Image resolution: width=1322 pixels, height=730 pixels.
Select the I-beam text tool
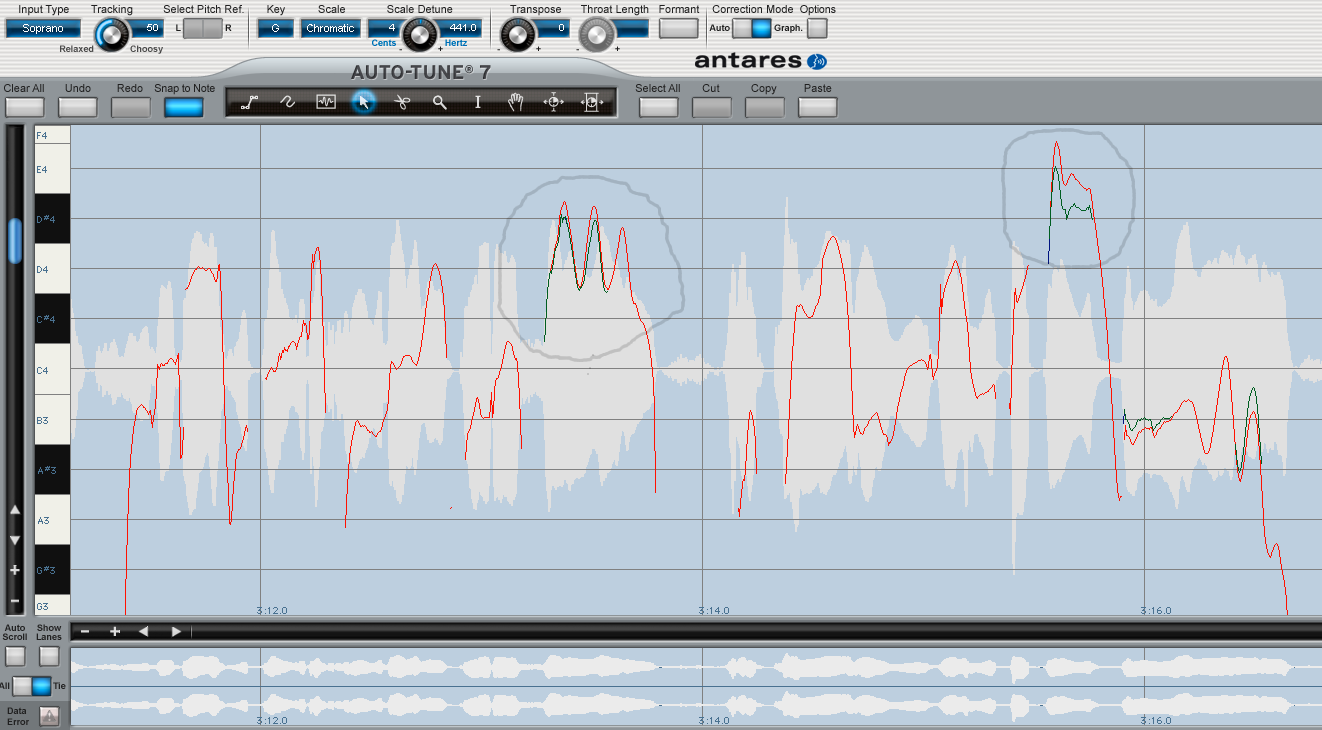click(478, 102)
